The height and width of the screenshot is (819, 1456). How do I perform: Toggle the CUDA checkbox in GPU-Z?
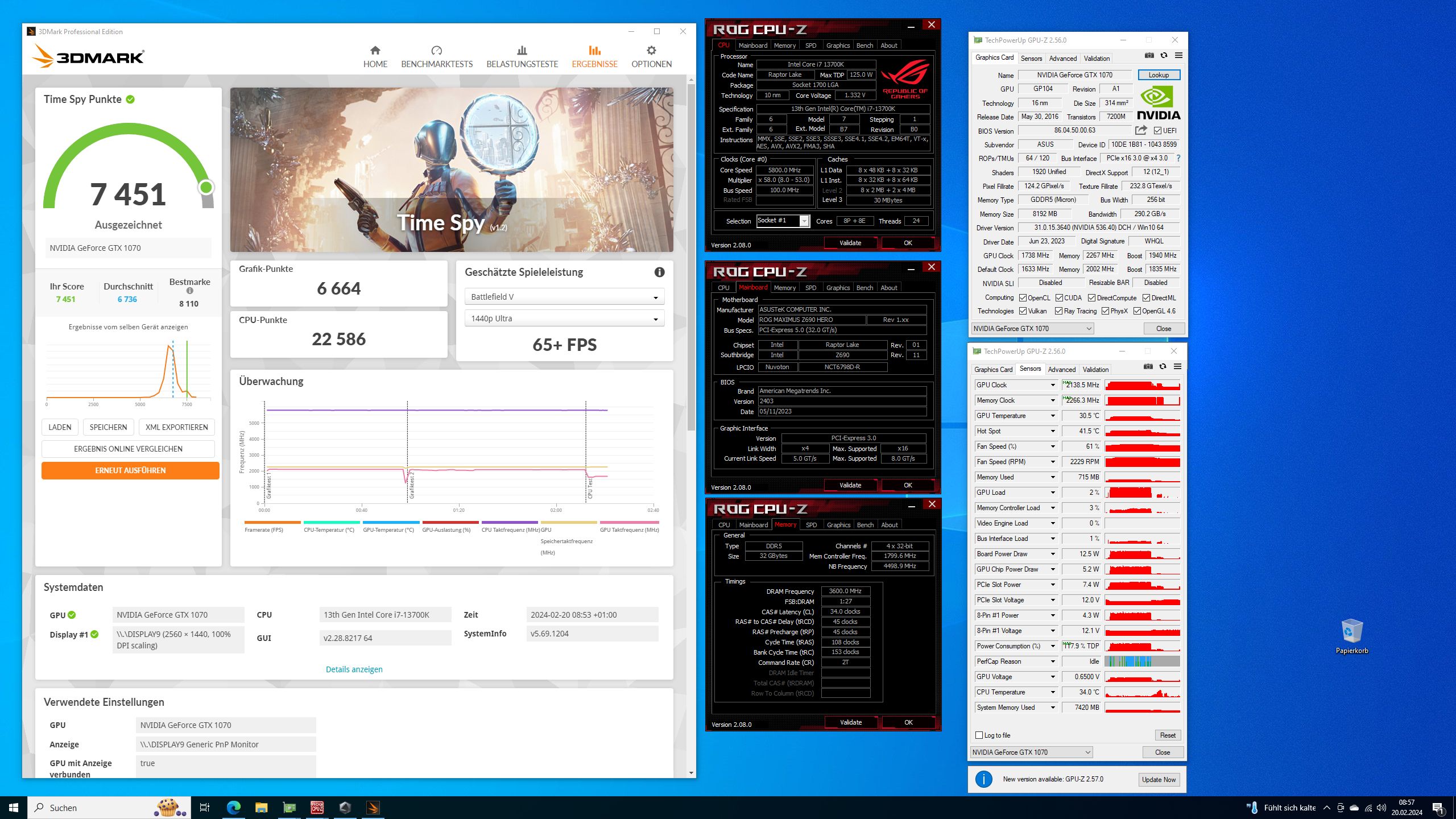click(1059, 298)
